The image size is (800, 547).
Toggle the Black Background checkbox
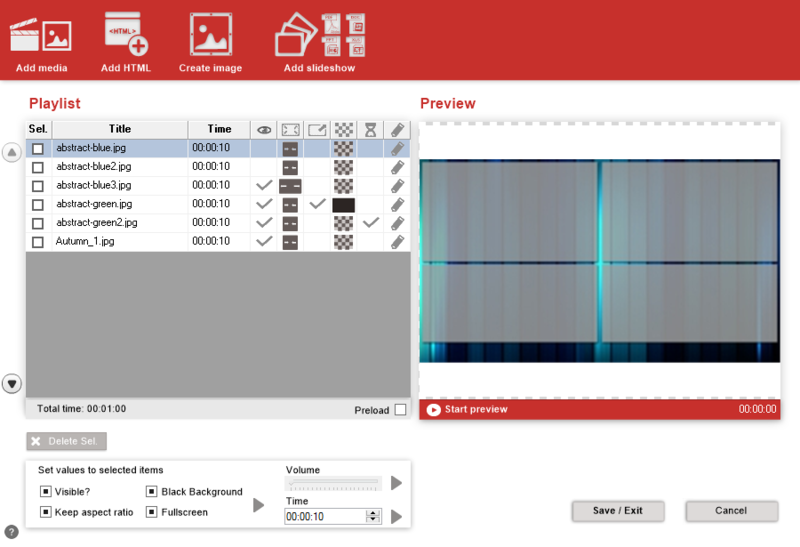[152, 491]
